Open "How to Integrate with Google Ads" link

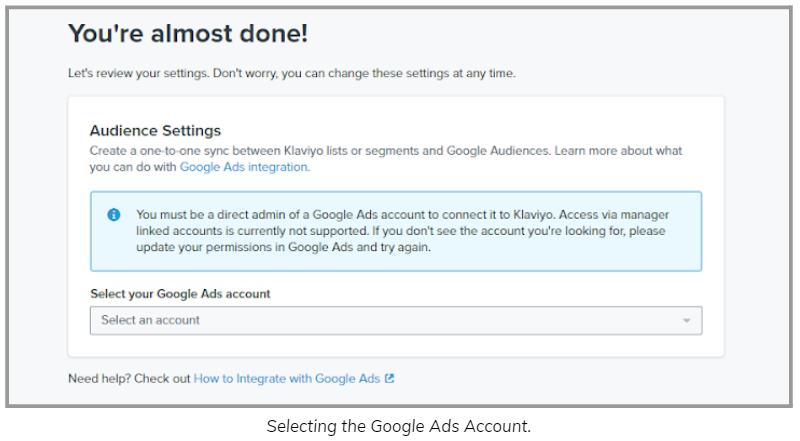point(287,379)
